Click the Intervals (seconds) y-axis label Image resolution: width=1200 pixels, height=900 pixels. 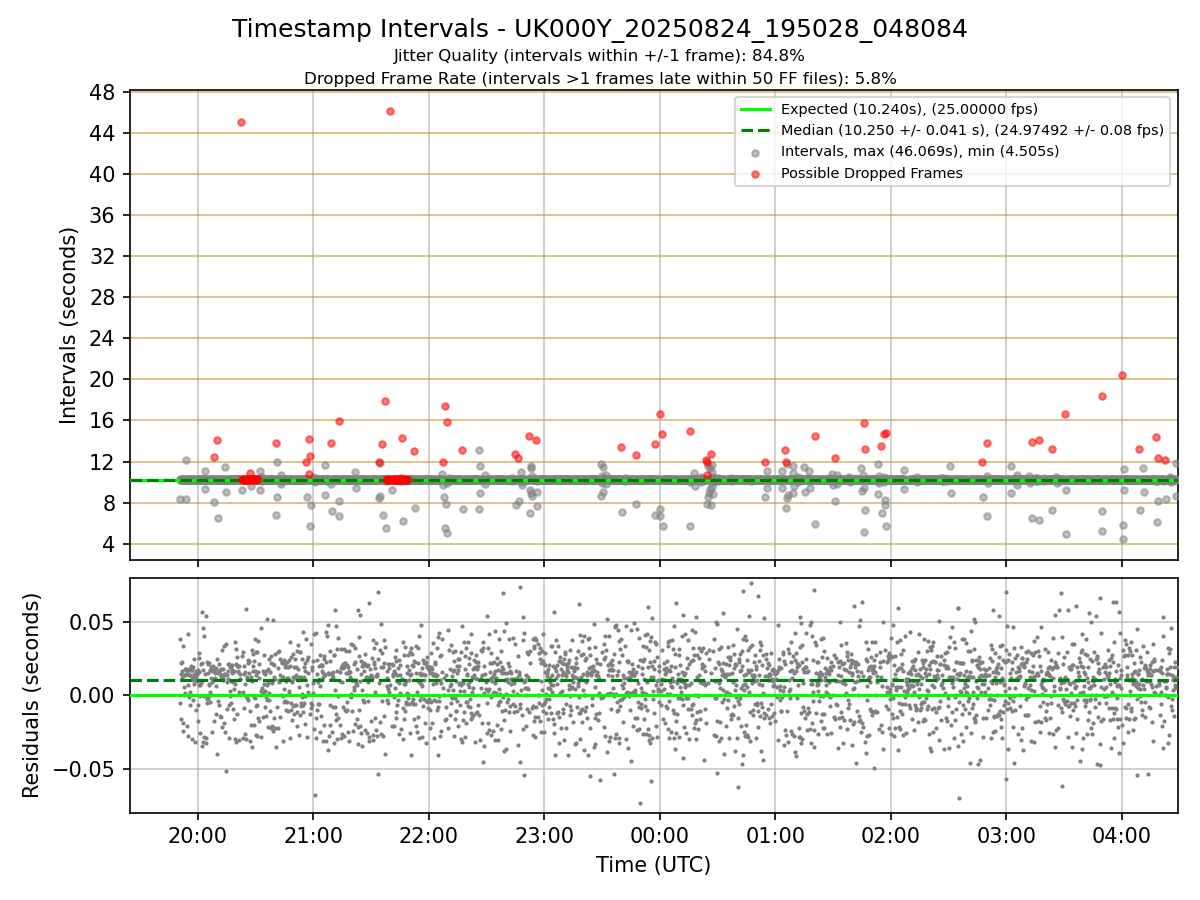click(x=69, y=325)
